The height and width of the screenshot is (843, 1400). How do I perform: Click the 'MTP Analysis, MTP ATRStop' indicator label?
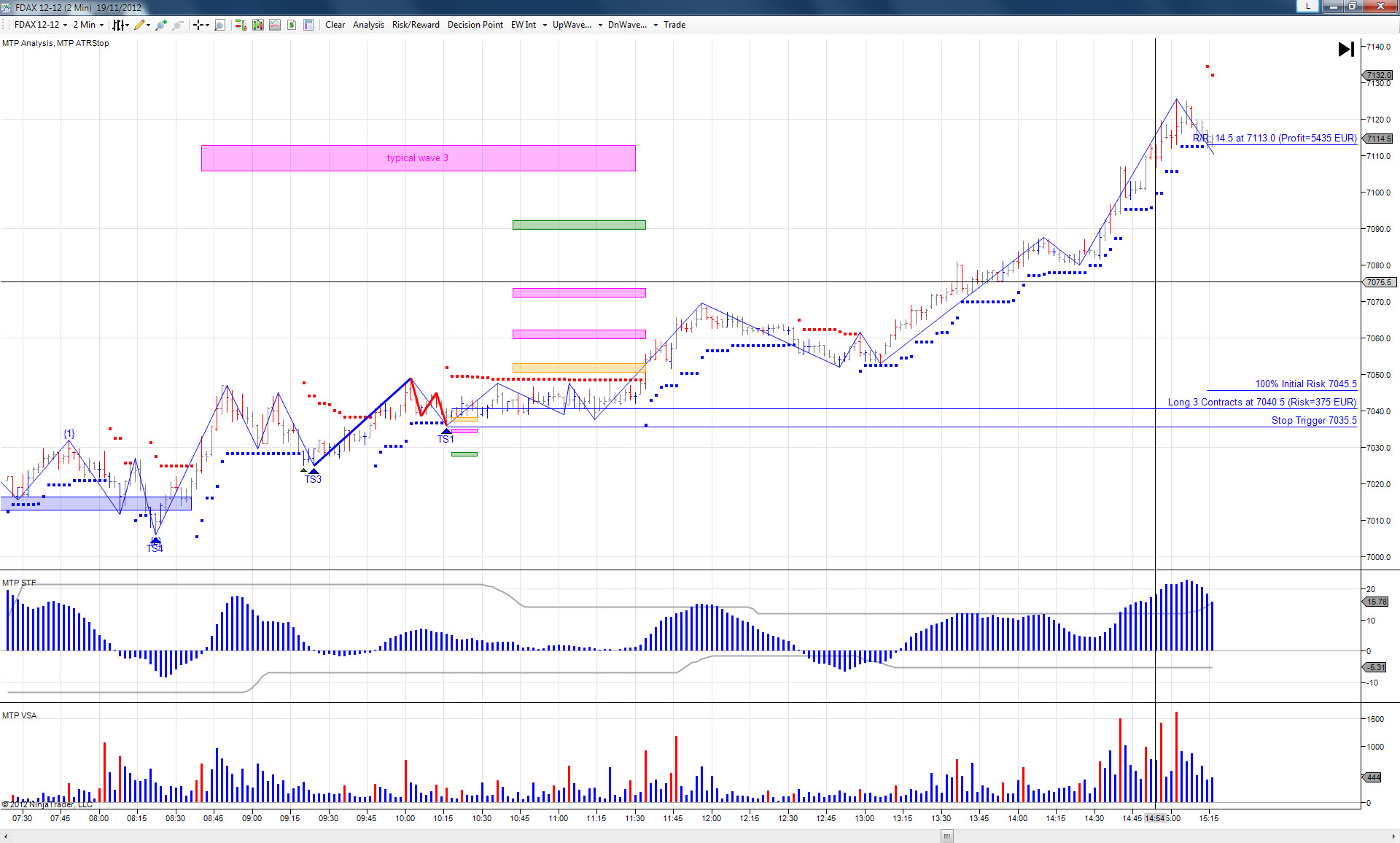(x=55, y=43)
